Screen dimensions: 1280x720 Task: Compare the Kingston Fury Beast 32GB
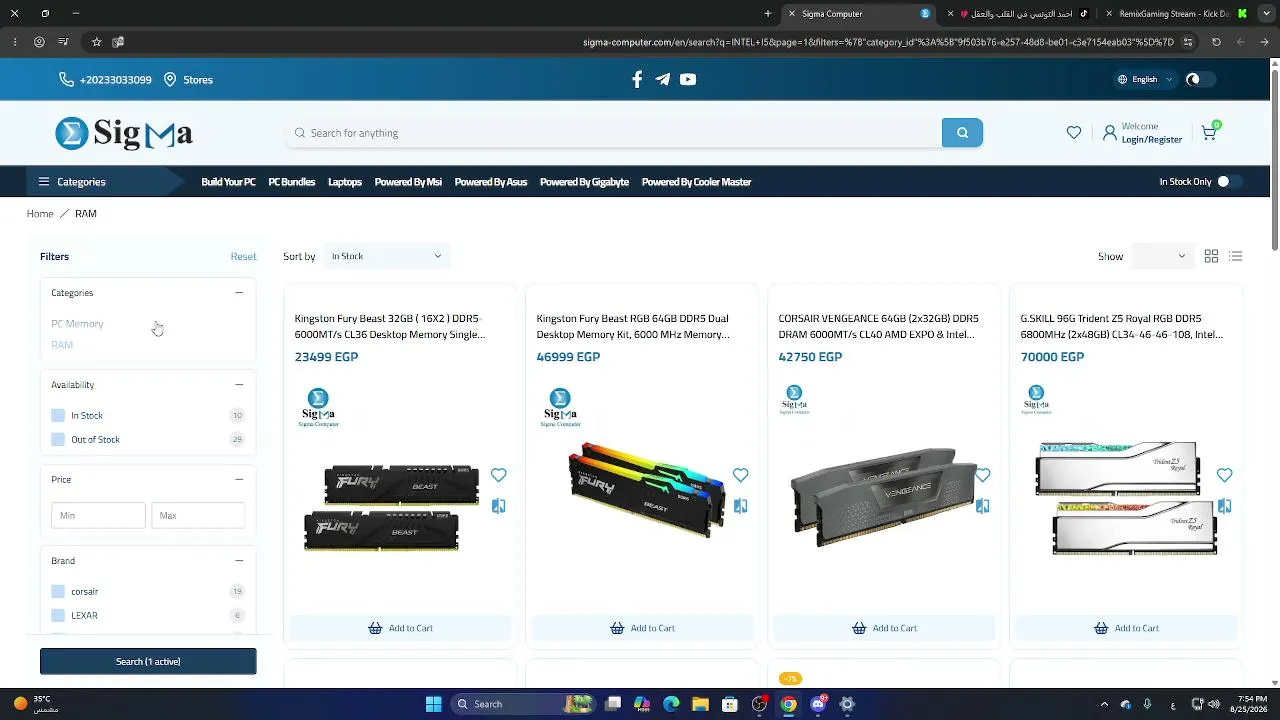[498, 506]
